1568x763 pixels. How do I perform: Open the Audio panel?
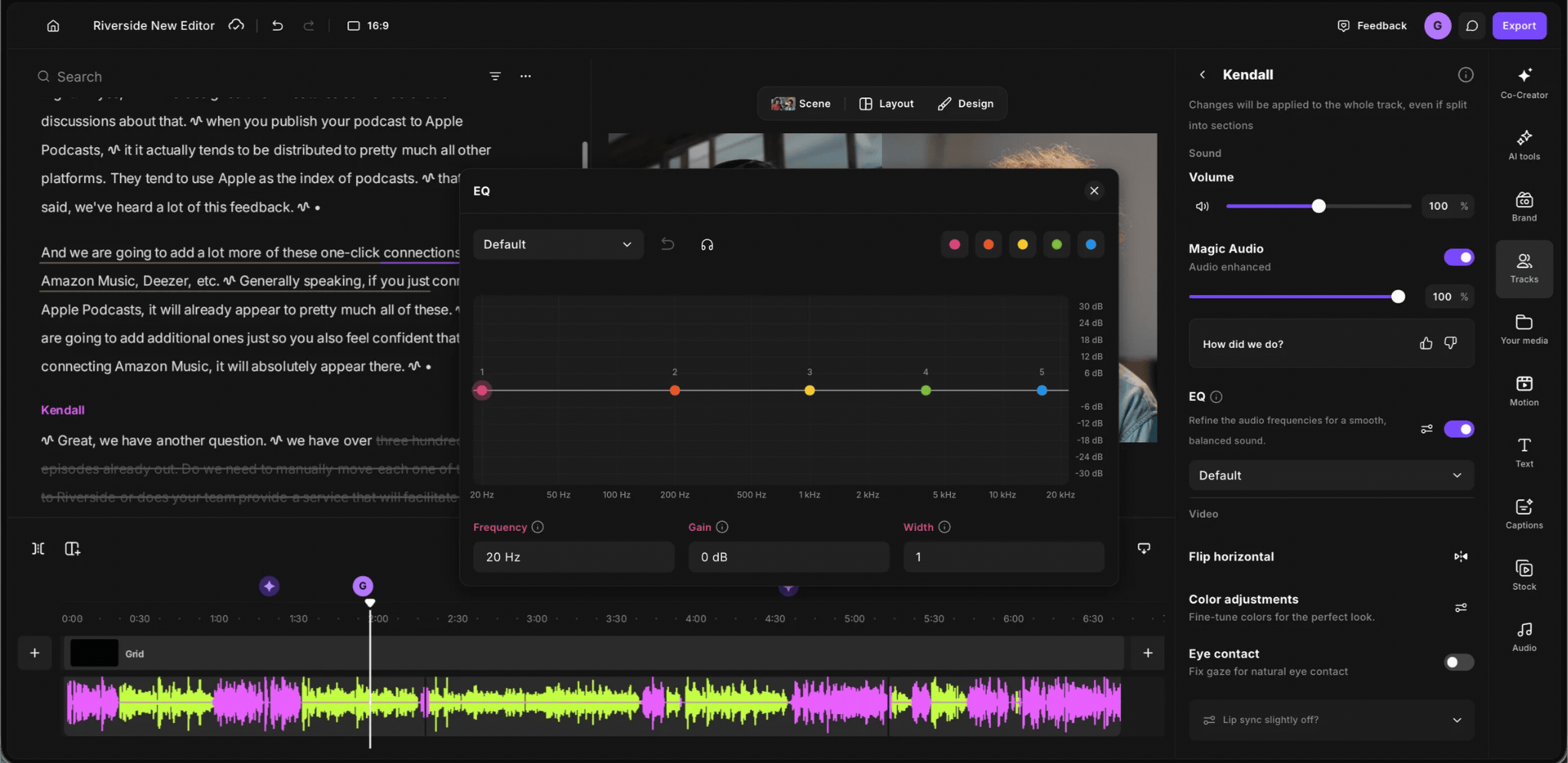click(1524, 636)
